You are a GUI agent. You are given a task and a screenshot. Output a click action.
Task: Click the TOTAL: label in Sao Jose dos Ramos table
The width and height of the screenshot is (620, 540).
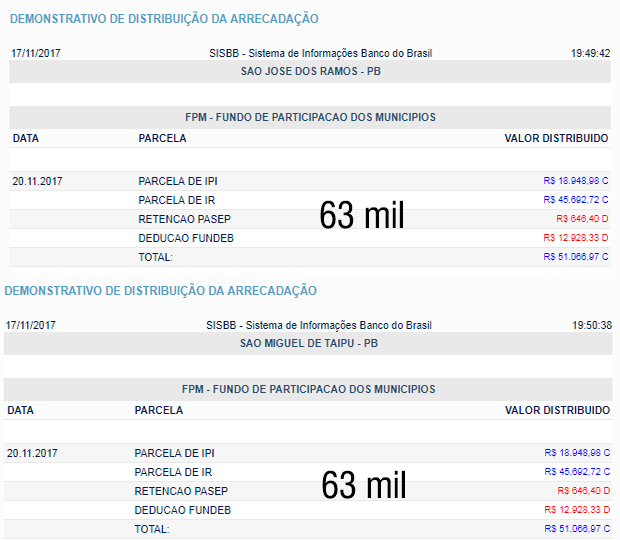pos(155,257)
